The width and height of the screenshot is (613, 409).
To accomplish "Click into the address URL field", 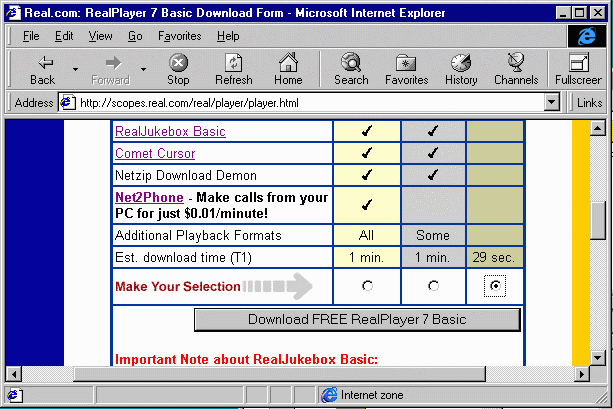I will 311,103.
